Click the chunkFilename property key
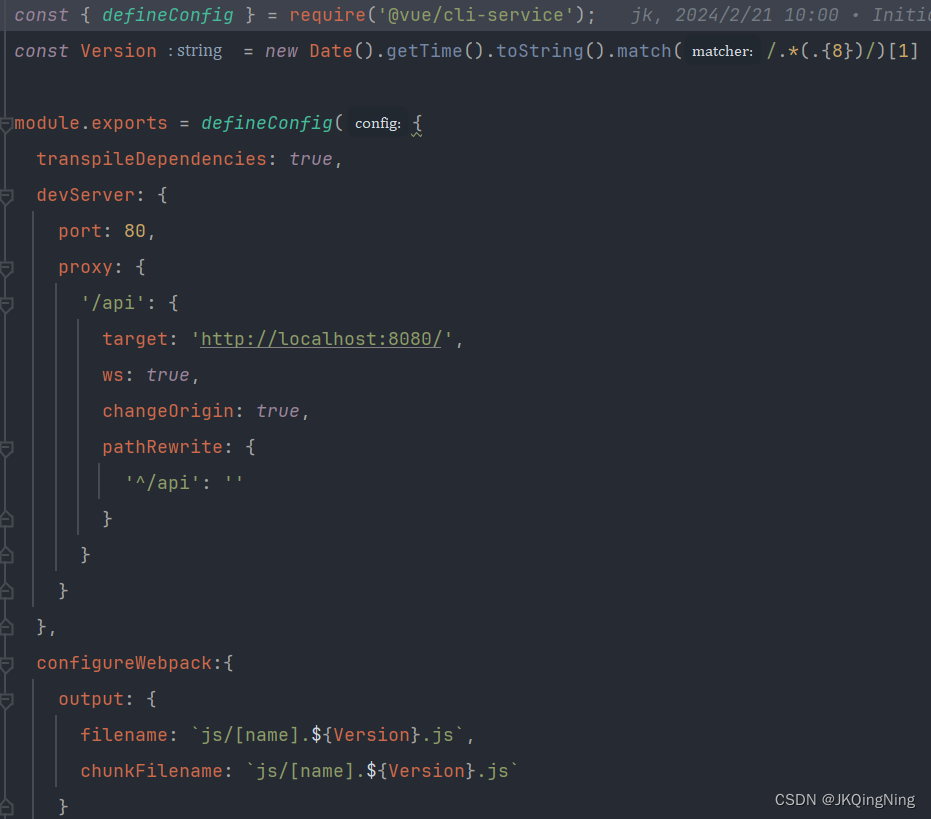 click(x=151, y=771)
